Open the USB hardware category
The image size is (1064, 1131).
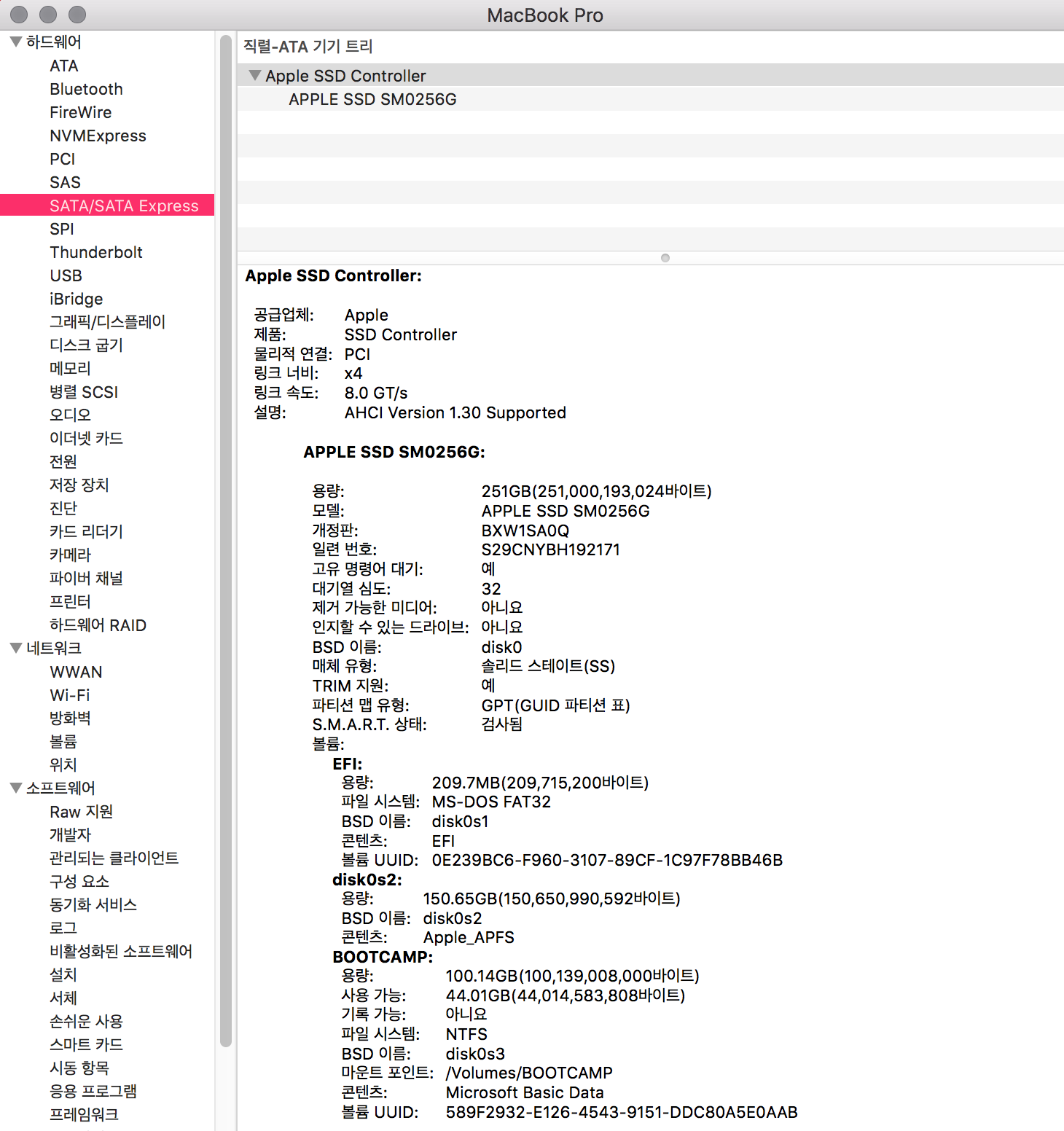(x=66, y=275)
